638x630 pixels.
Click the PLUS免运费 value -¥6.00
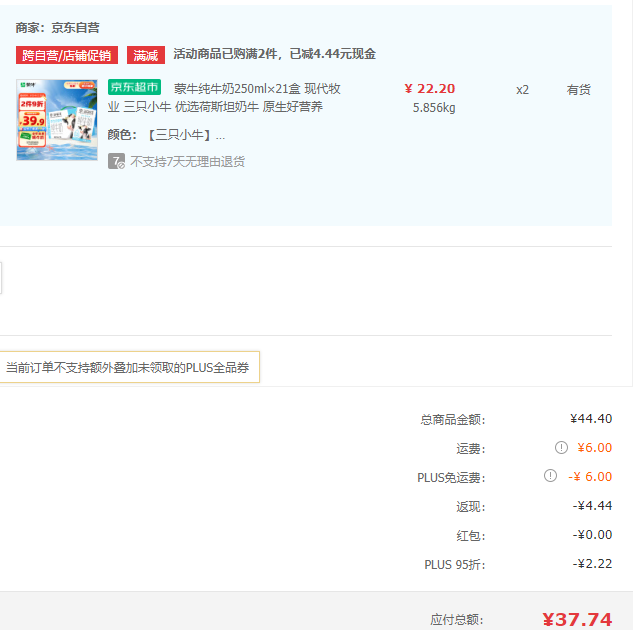click(x=590, y=477)
